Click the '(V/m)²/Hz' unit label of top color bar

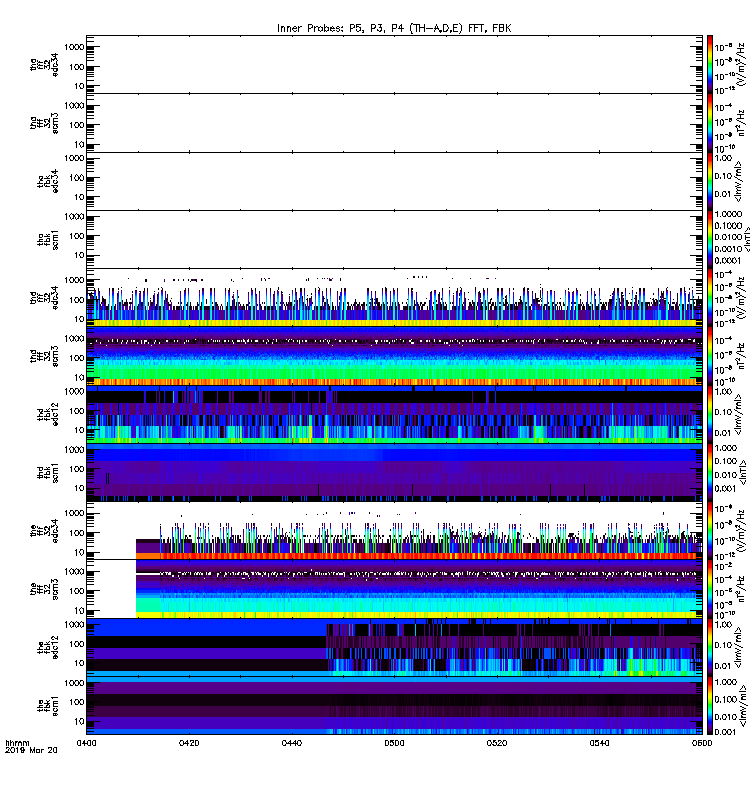741,64
